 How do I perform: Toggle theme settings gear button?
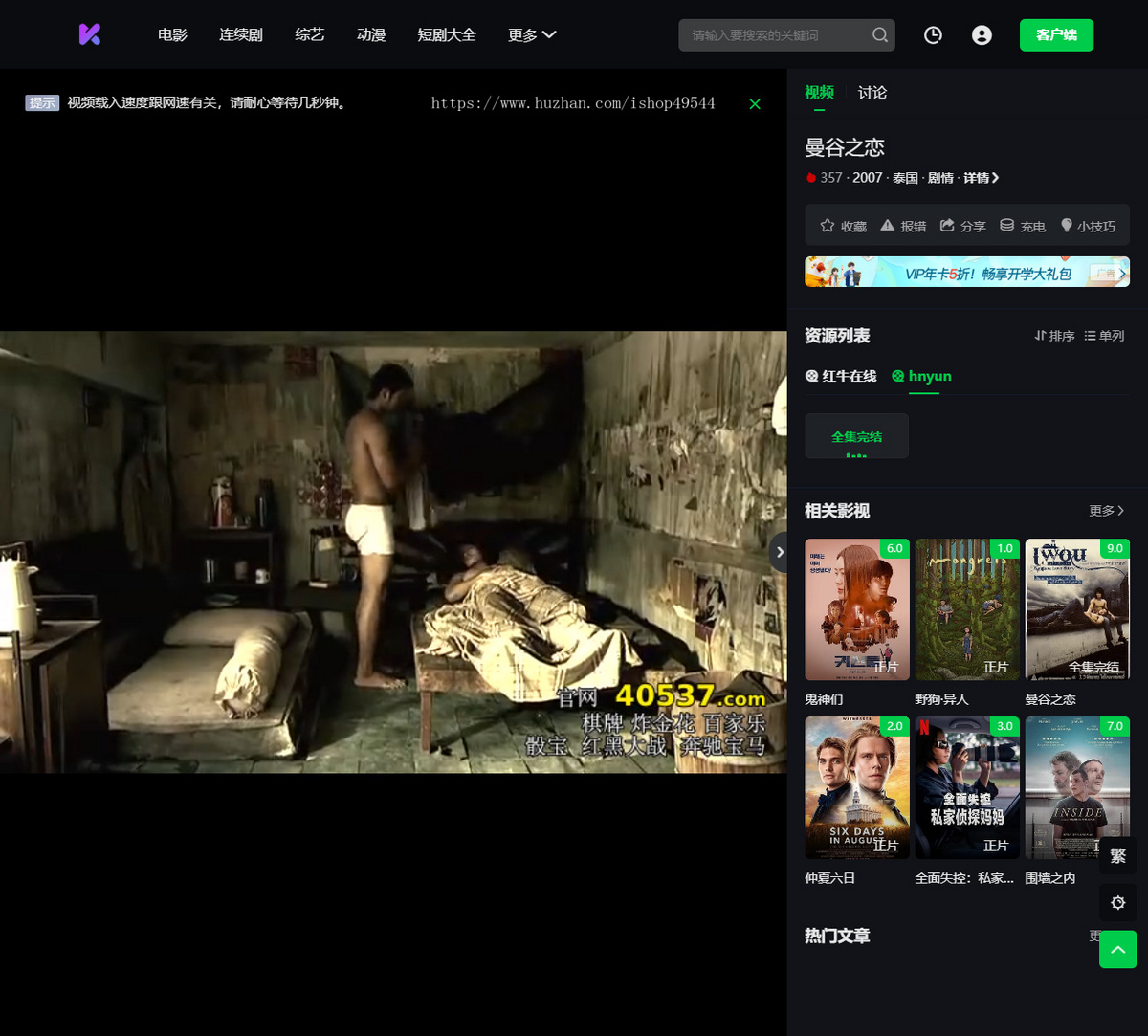[1118, 902]
